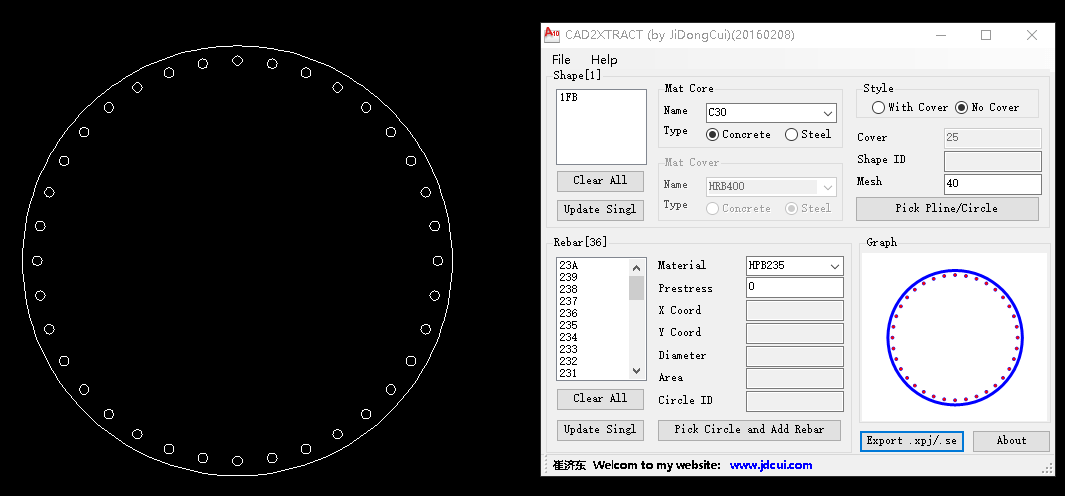Viewport: 1065px width, 496px height.
Task: Click the Shape ID input field
Action: [992, 161]
